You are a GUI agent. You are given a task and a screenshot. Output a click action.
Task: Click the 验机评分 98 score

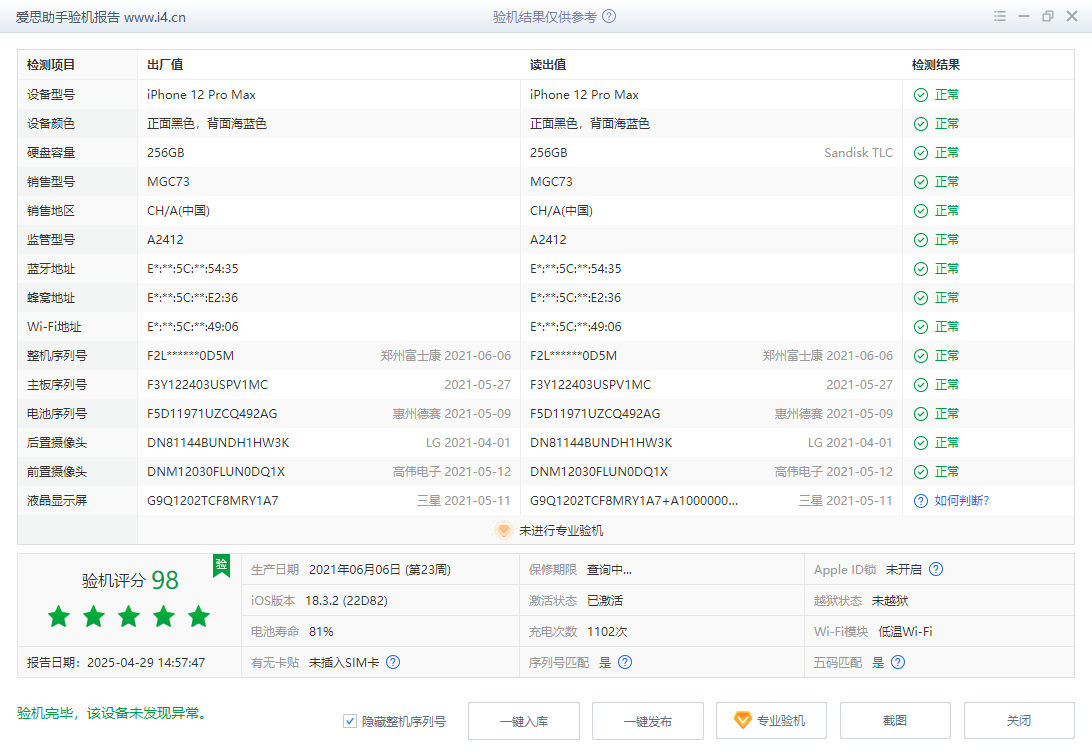pos(130,580)
